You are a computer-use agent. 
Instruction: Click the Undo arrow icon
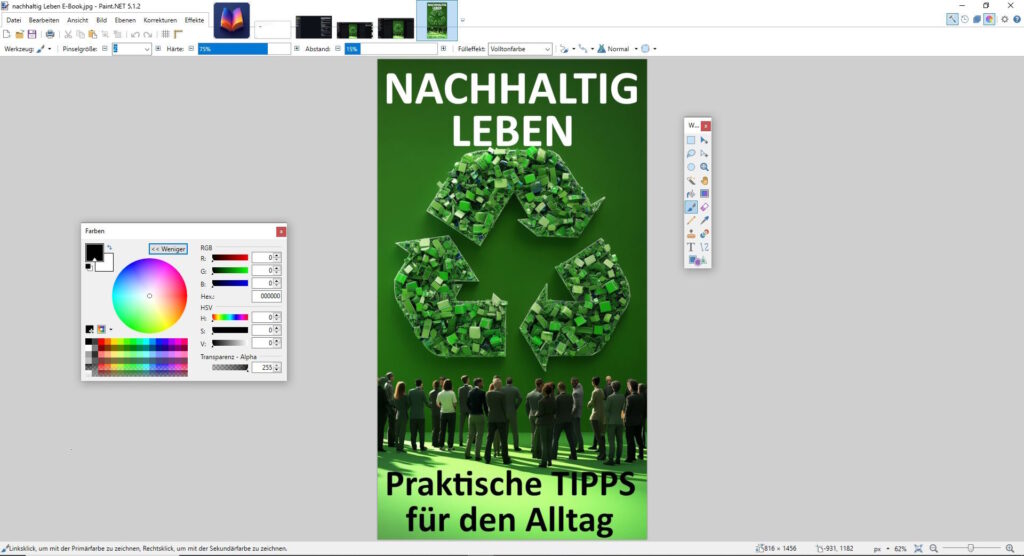click(x=135, y=34)
